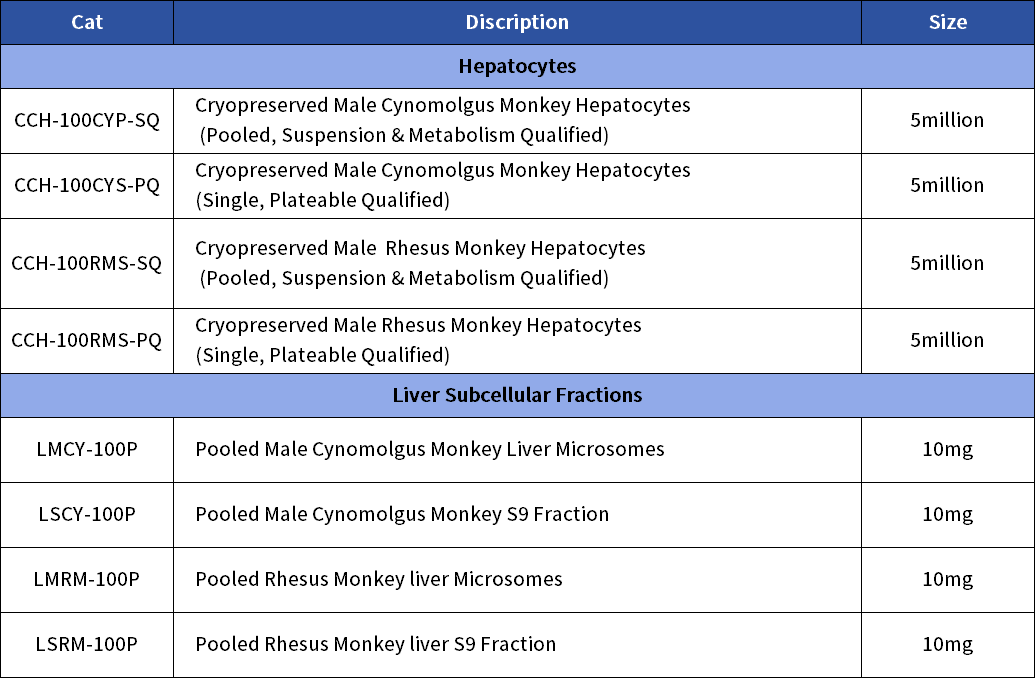Screen dimensions: 1035x678
Task: Select the LMCY-100P catalog cell
Action: 87,450
